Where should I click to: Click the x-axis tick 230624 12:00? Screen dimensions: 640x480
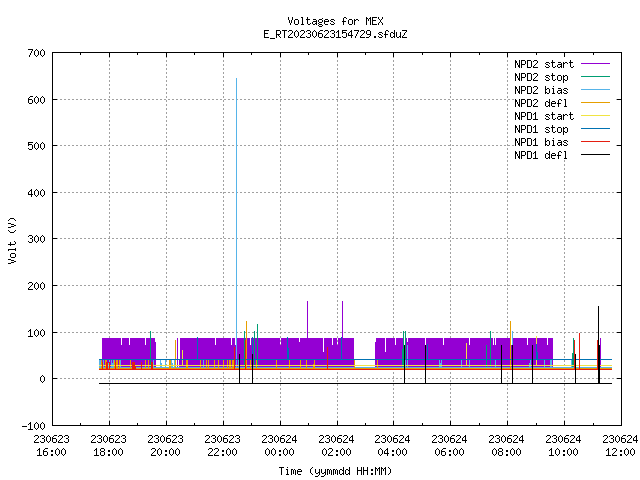coord(620,446)
